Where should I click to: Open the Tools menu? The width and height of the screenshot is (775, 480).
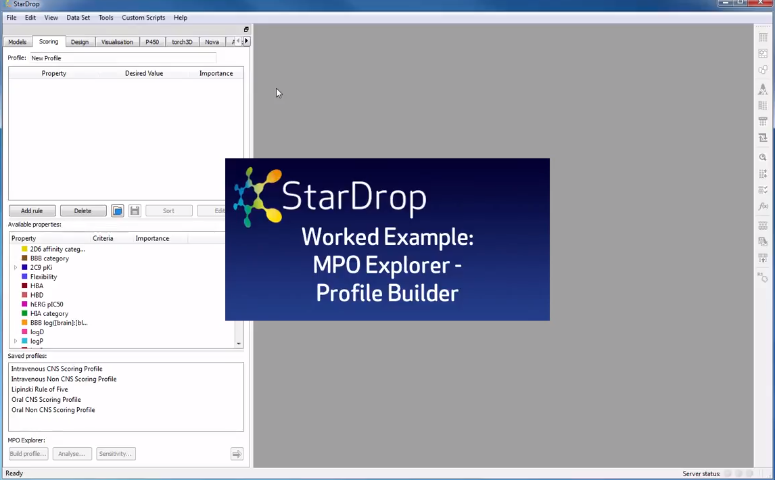coord(106,17)
